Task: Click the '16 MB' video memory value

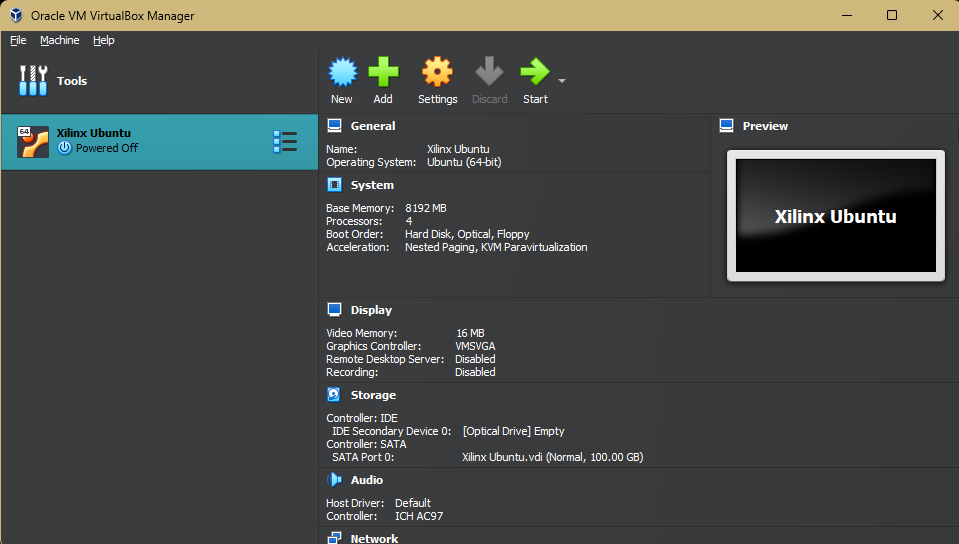Action: [x=470, y=333]
